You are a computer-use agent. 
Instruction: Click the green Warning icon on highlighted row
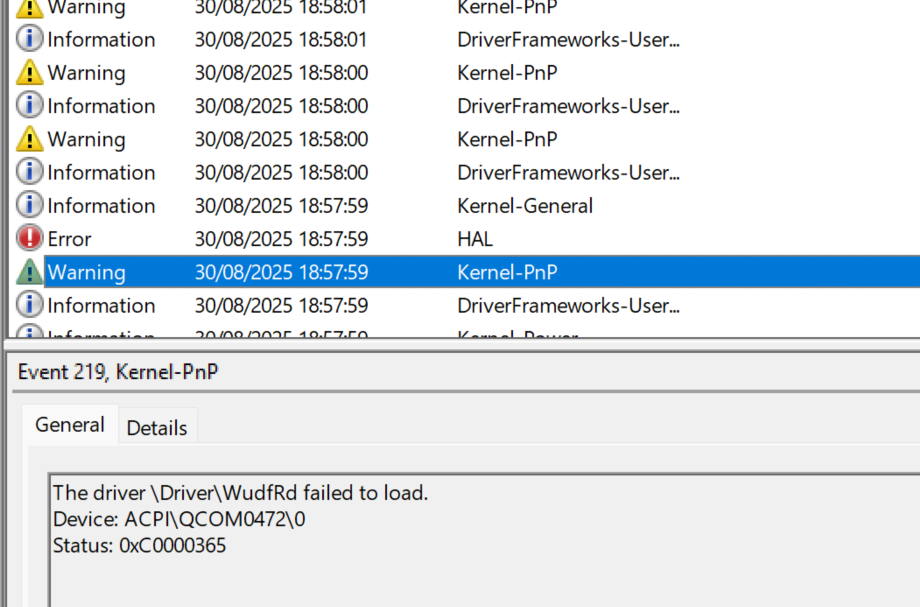[27, 271]
